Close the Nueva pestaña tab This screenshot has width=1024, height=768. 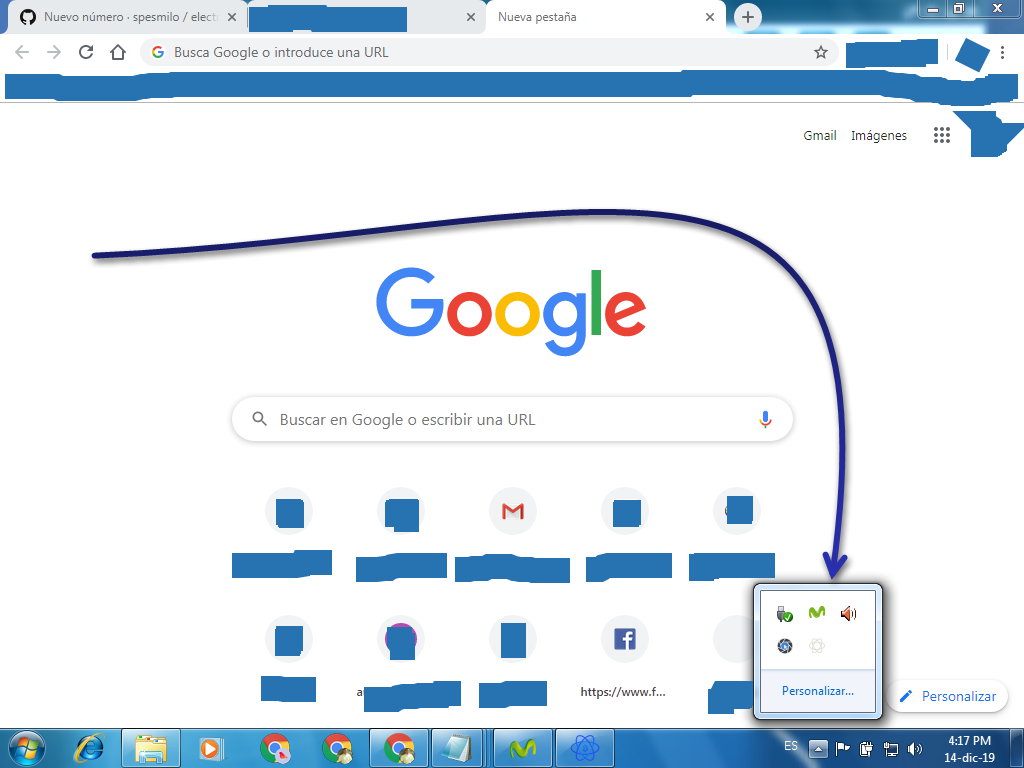pos(710,18)
